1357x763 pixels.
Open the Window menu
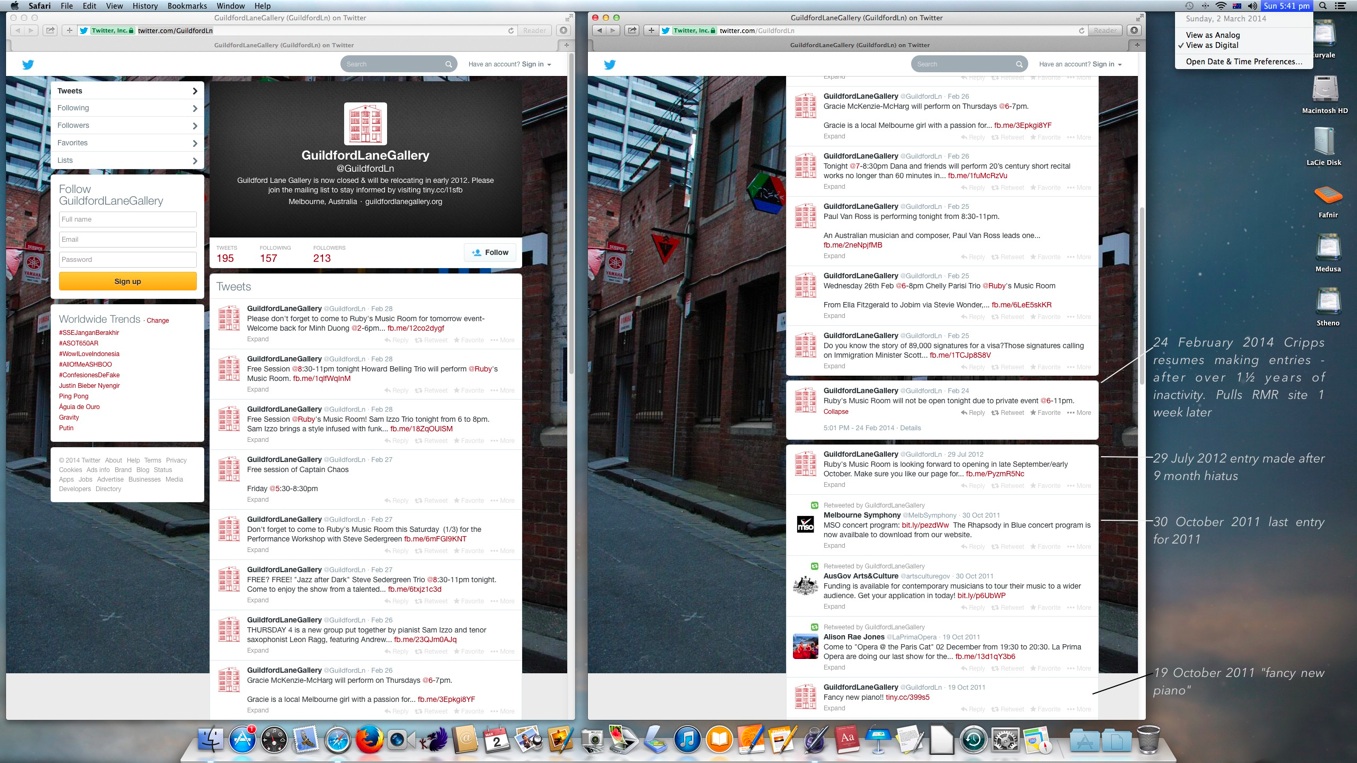(x=231, y=6)
